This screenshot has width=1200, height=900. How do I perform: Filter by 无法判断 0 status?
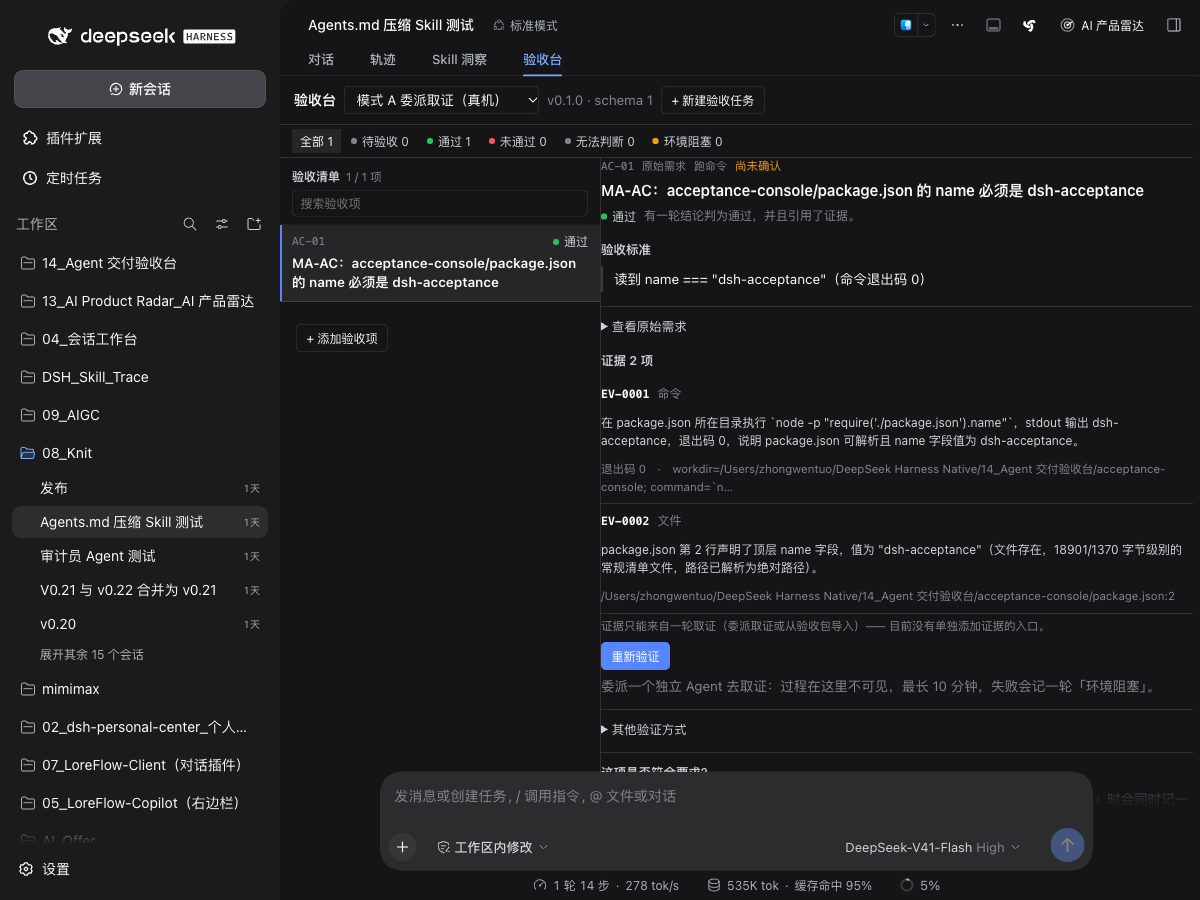(600, 141)
